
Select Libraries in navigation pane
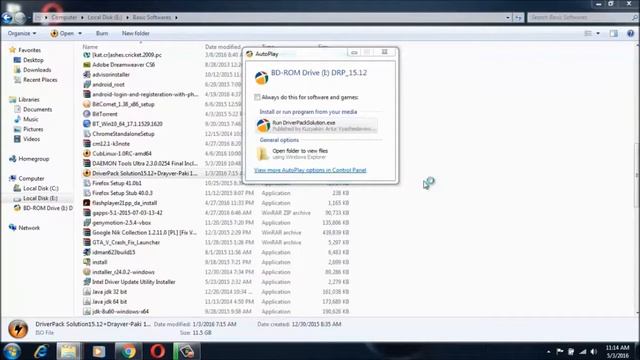[29, 100]
